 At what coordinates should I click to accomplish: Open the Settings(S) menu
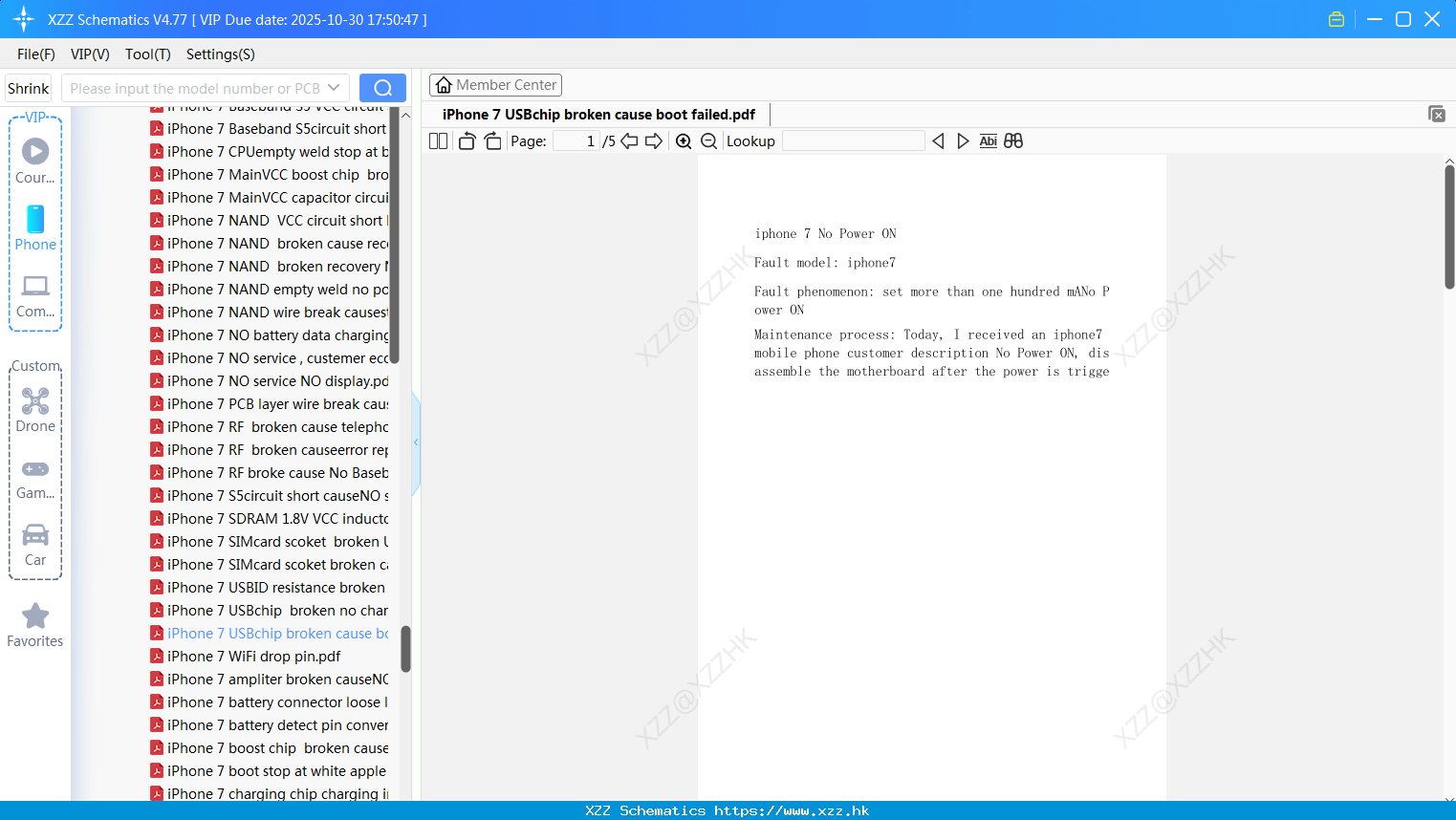(221, 54)
